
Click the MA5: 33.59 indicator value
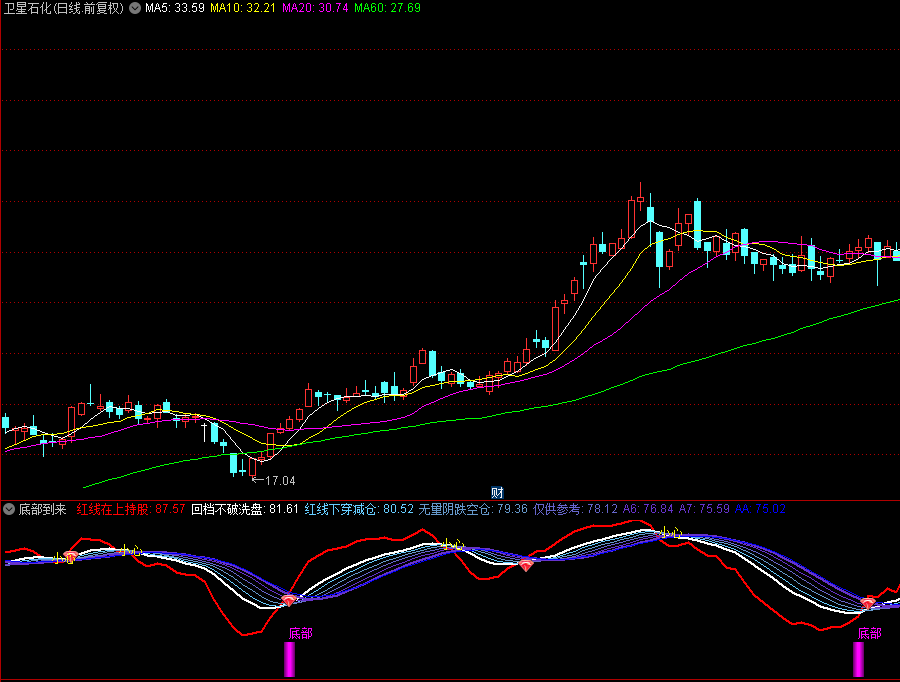174,8
